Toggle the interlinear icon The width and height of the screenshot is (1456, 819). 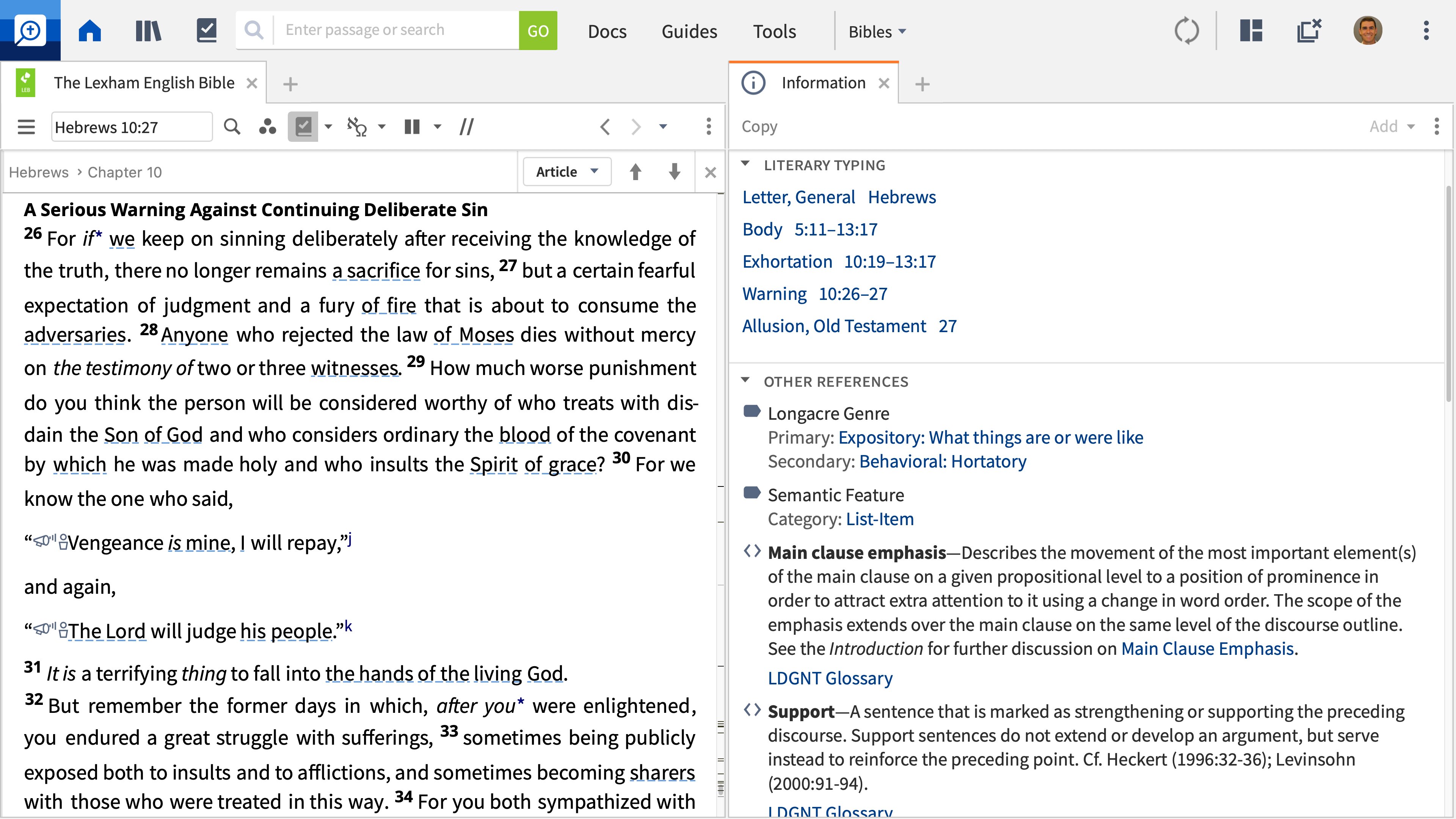point(357,127)
